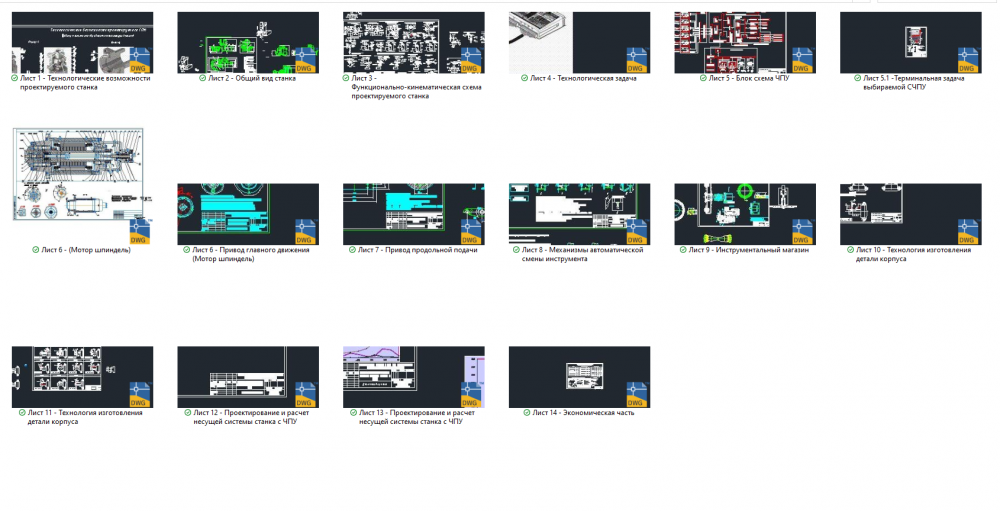The height and width of the screenshot is (511, 1000).
Task: Select the Лист 5.1 Терминальная задача thumbnail
Action: pyautogui.click(x=911, y=42)
